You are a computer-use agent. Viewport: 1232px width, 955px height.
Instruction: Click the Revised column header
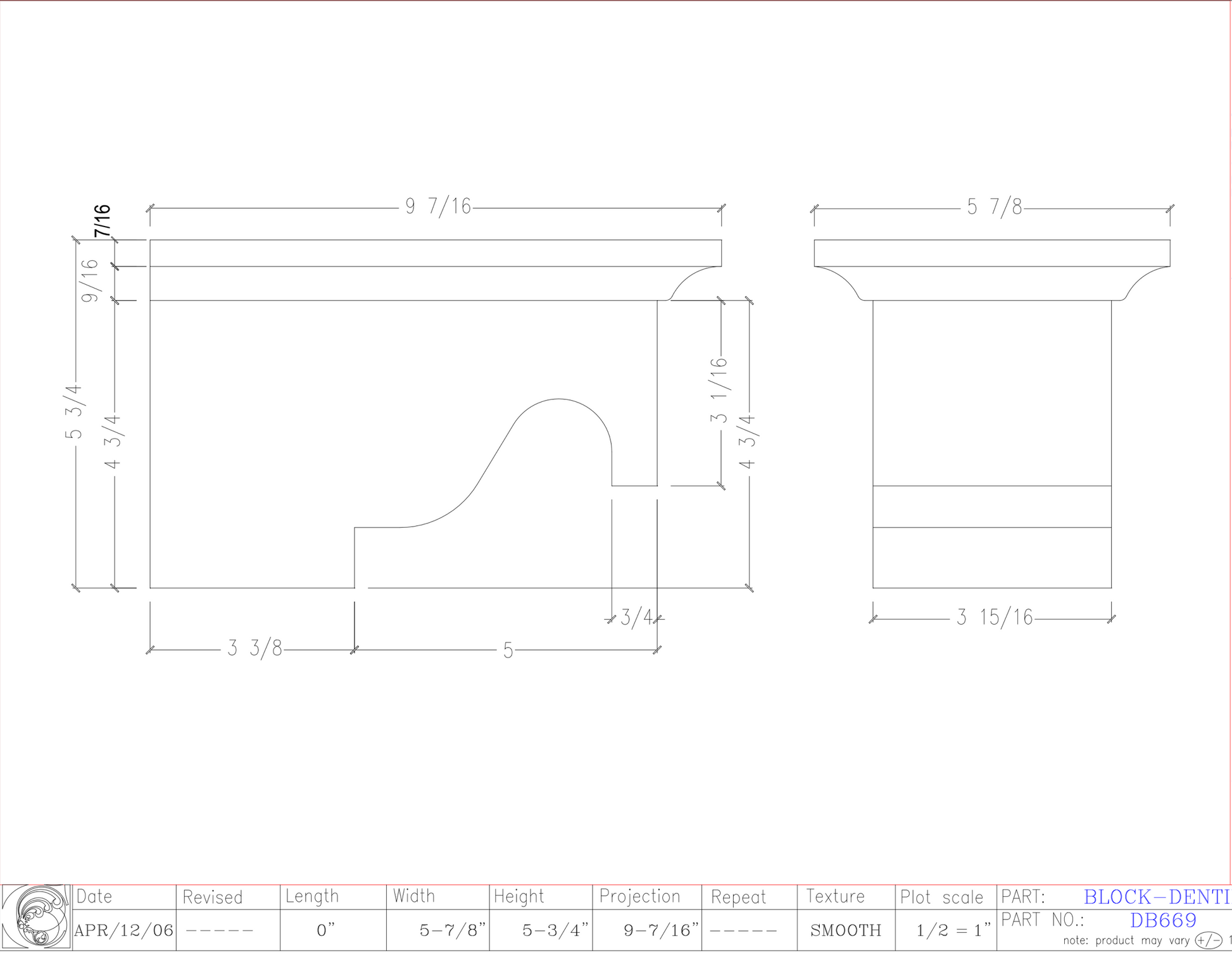212,897
